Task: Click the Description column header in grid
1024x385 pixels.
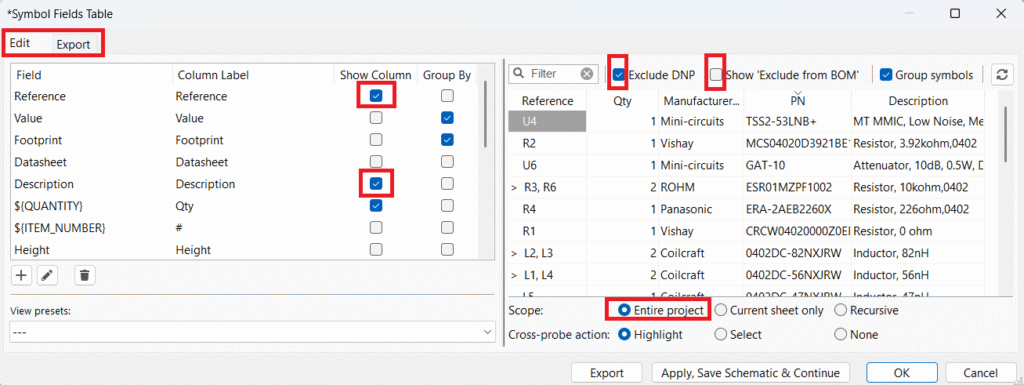Action: 918,101
